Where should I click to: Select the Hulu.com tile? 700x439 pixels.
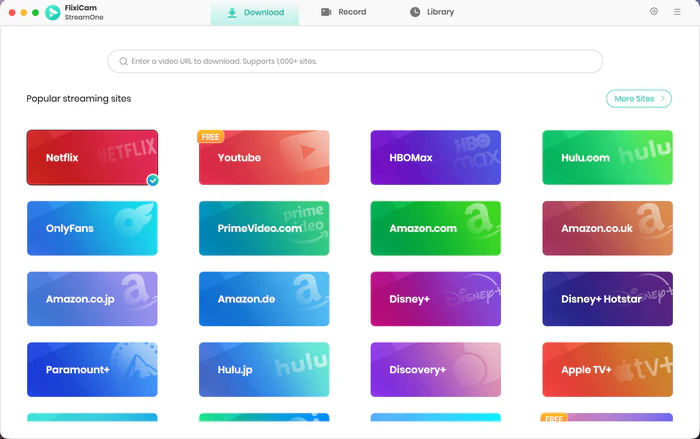coord(607,157)
